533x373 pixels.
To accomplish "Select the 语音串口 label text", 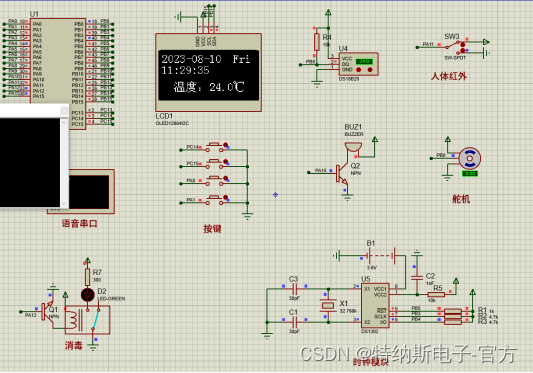I will coord(80,223).
